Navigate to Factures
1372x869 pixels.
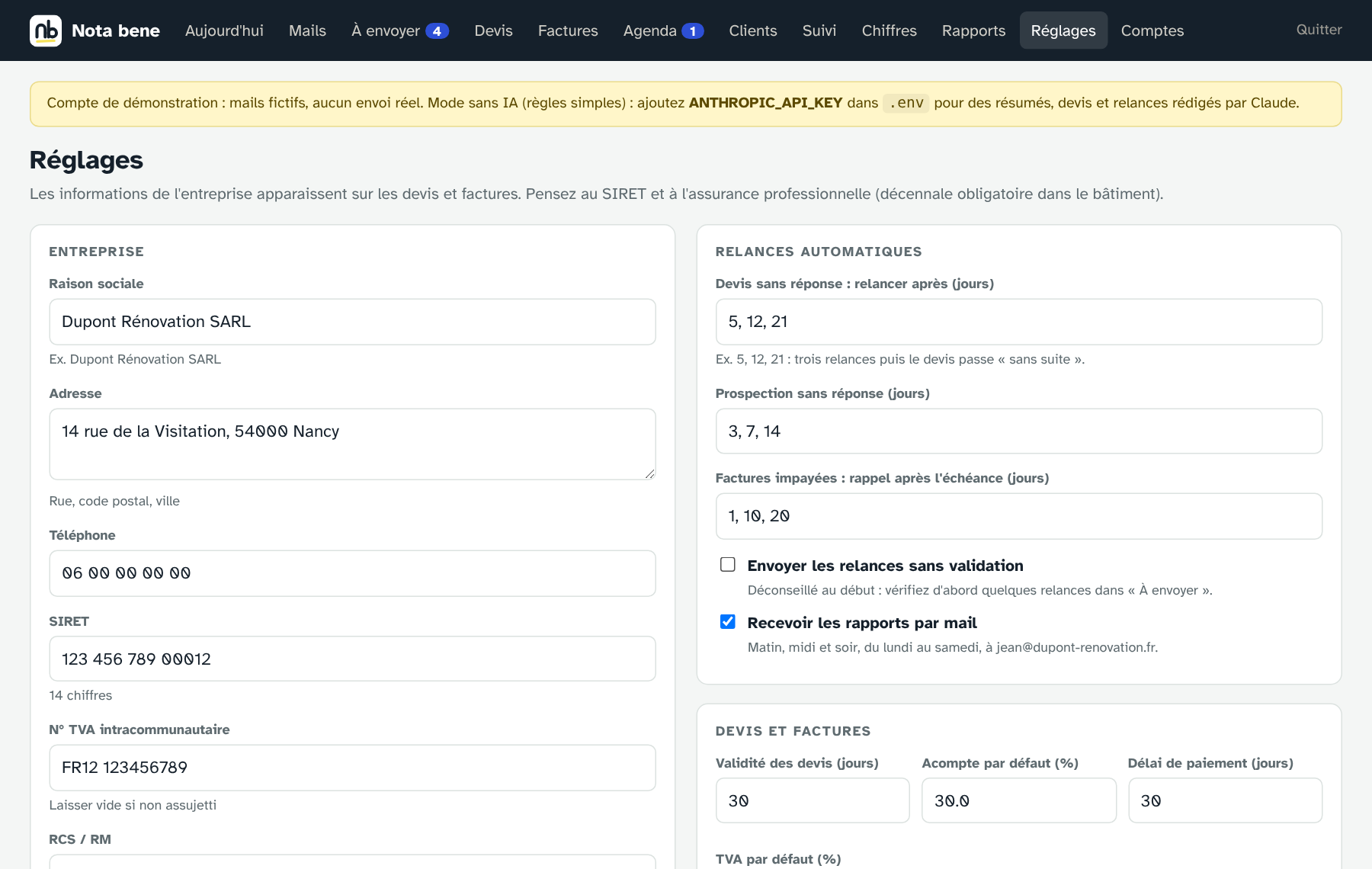[568, 30]
